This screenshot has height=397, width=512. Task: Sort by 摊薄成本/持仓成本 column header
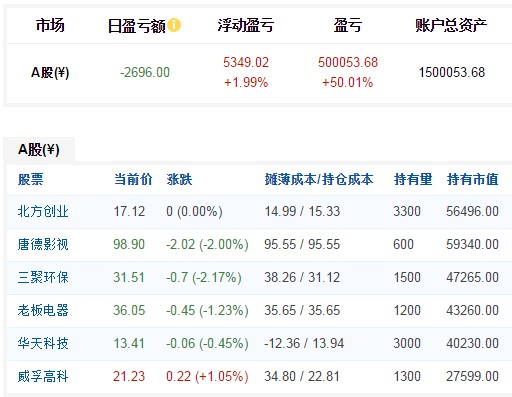319,179
